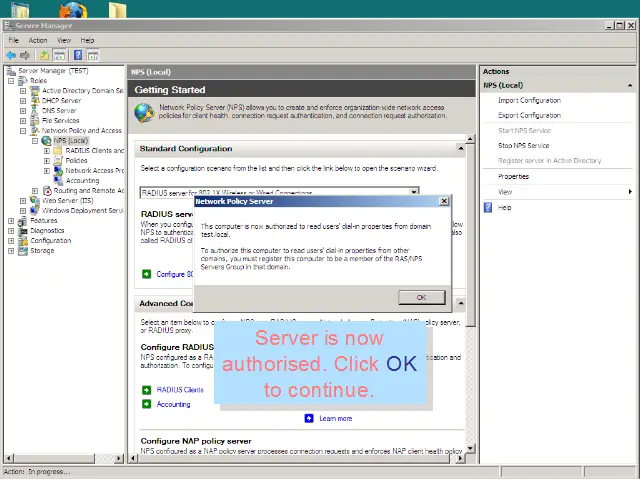Click the content pane horizontal scrollbar left arrow

click(132, 458)
